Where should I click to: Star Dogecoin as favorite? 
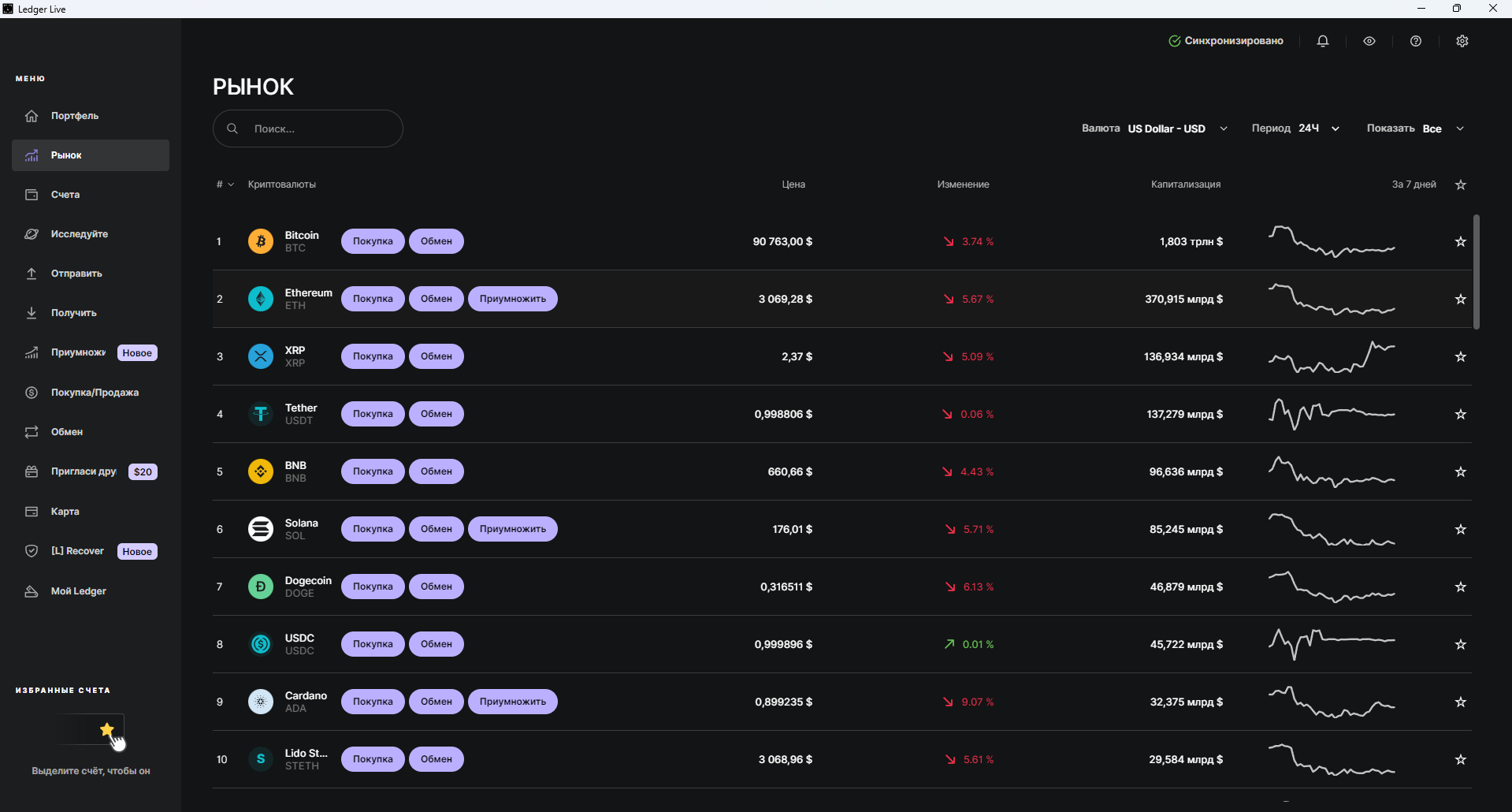pos(1461,587)
